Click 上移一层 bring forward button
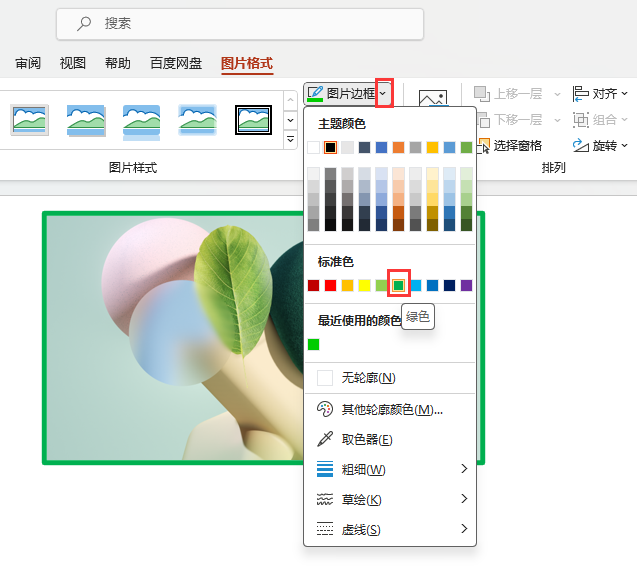637x582 pixels. point(508,94)
